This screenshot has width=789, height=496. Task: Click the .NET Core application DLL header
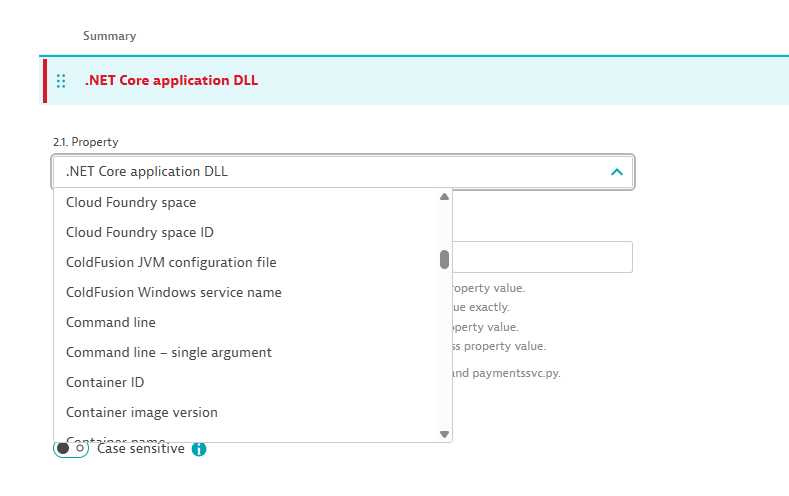(x=171, y=80)
